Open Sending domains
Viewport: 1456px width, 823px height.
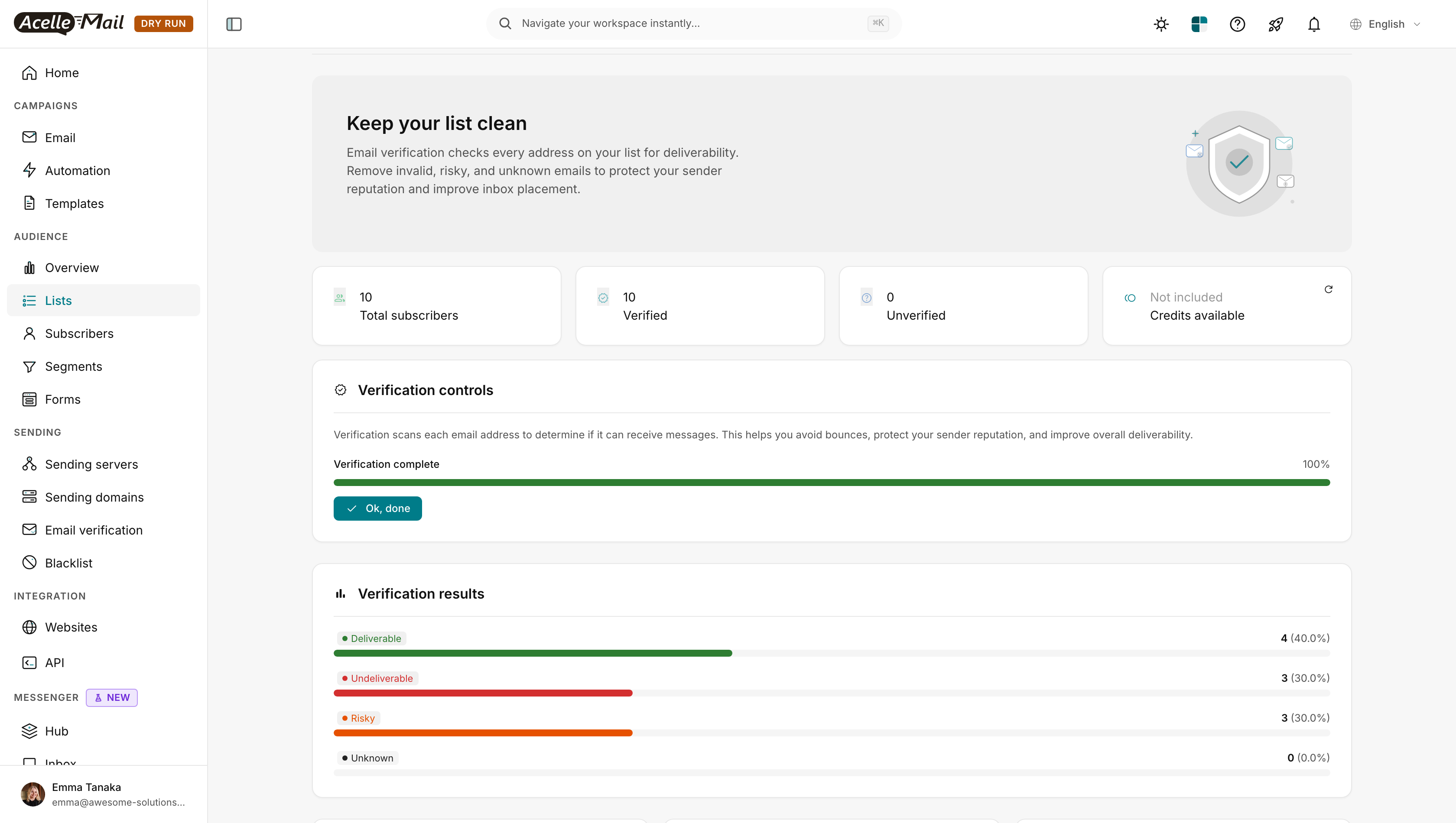(x=104, y=497)
